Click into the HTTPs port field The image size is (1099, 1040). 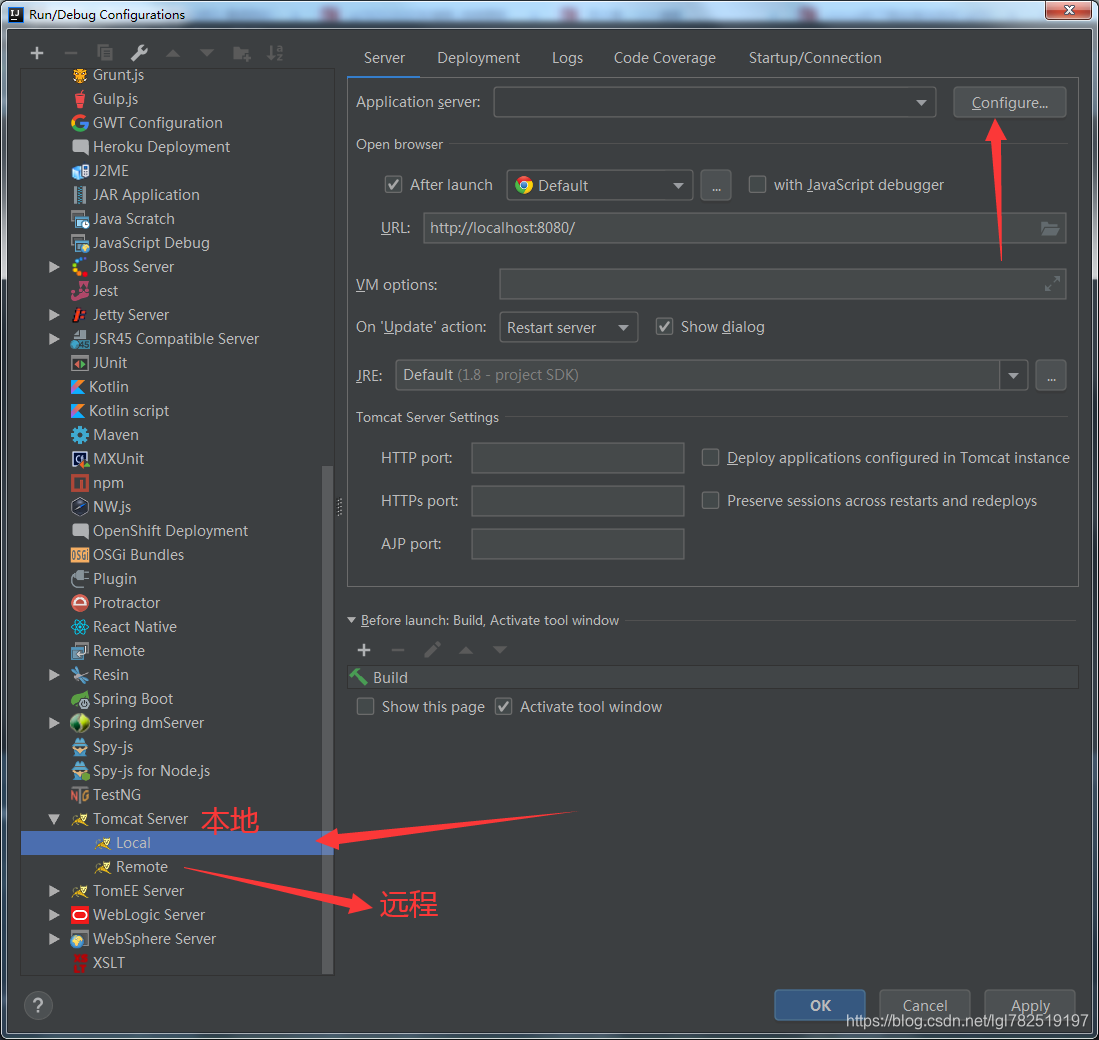pyautogui.click(x=578, y=500)
